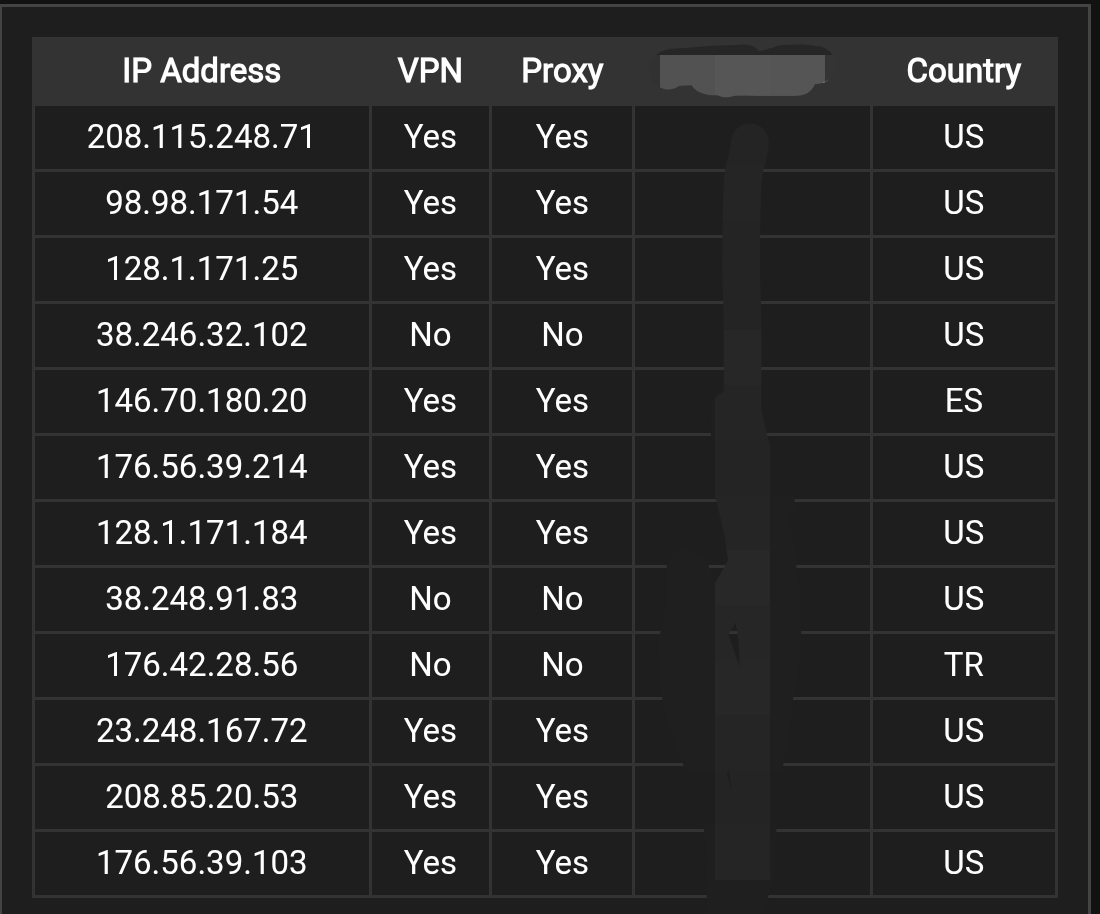Click VPN value for 38.246.32.102
This screenshot has height=914, width=1100.
[x=430, y=335]
